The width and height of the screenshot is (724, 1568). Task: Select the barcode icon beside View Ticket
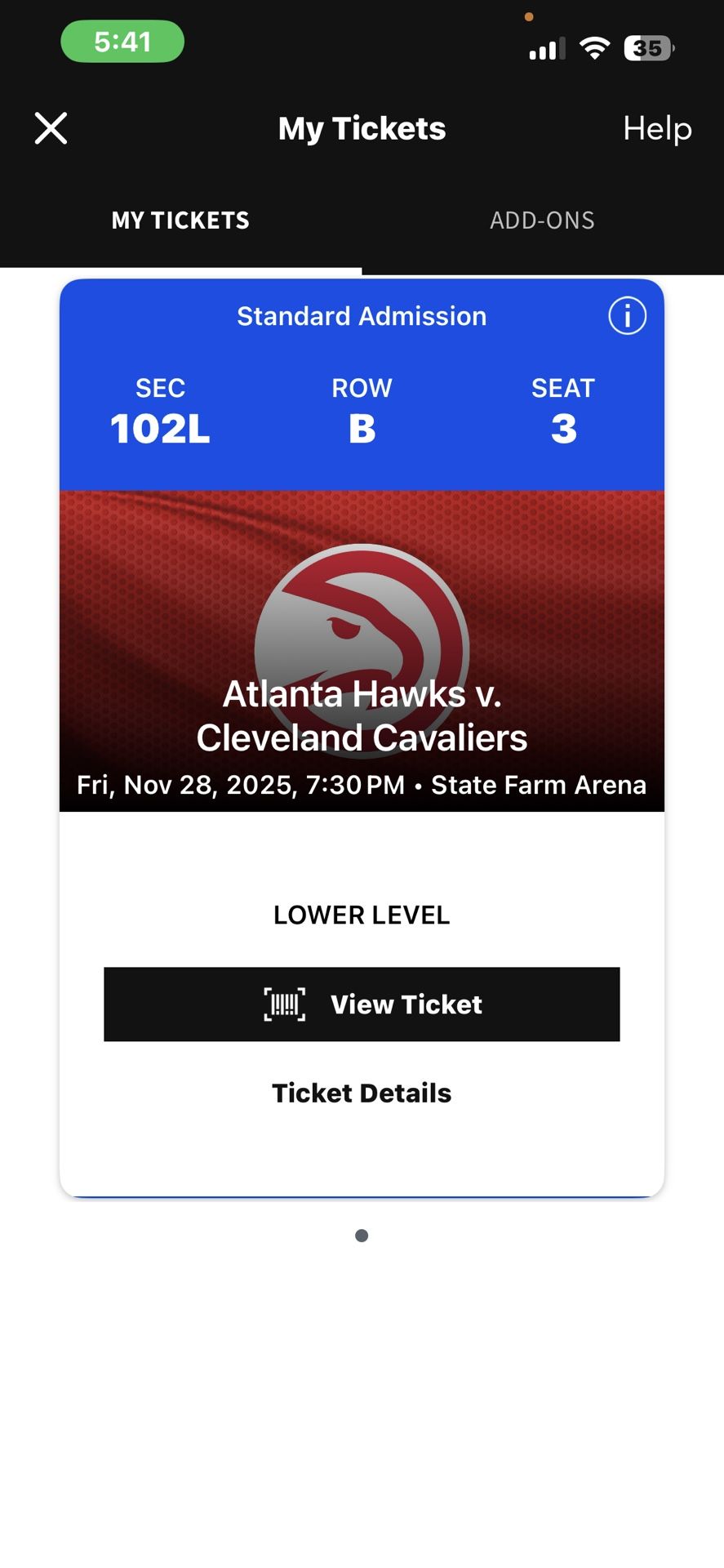point(284,1004)
